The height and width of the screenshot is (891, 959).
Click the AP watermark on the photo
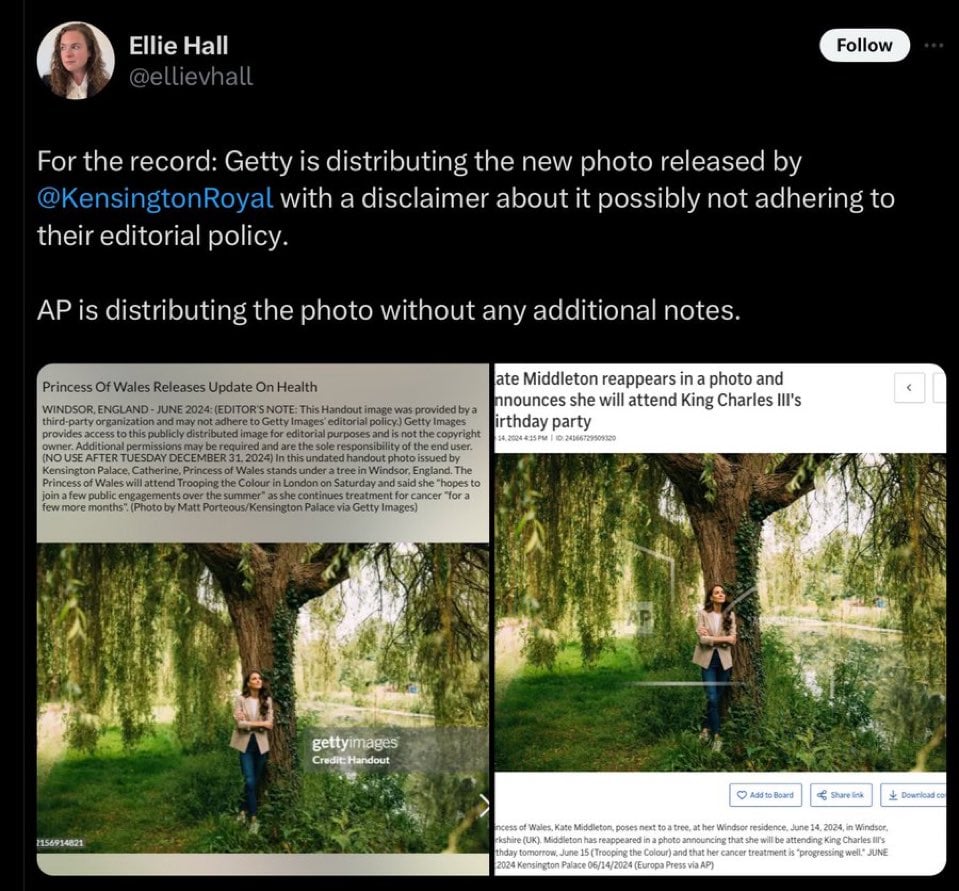645,619
